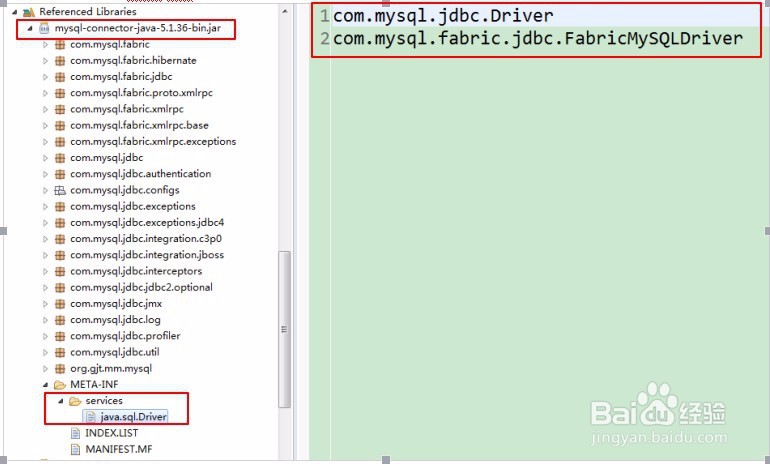Select the com.mysql.jdbc.jmx package name
Image resolution: width=770 pixels, height=464 pixels.
pyautogui.click(x=116, y=304)
